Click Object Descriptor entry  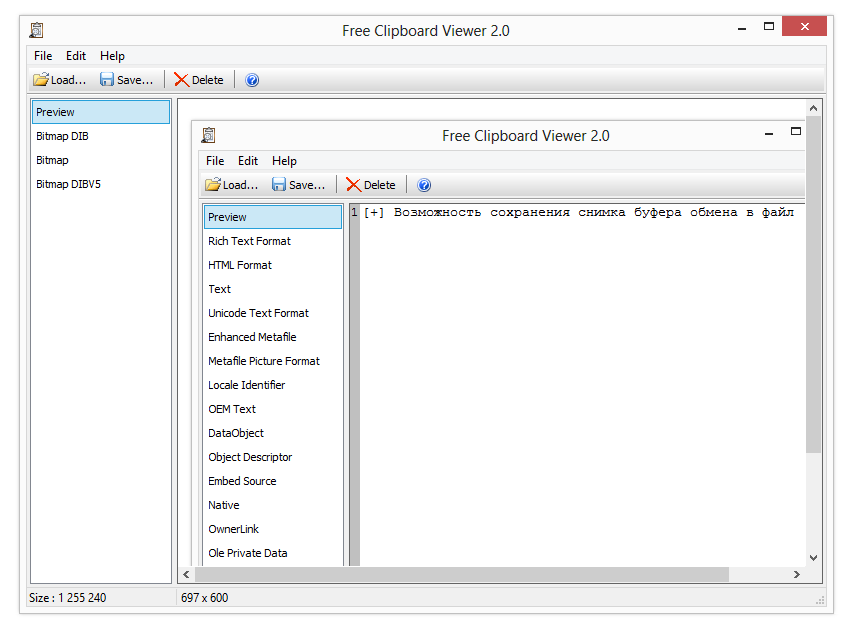point(273,457)
